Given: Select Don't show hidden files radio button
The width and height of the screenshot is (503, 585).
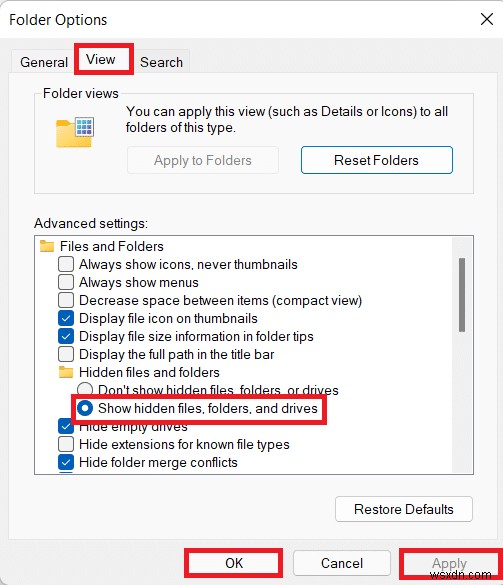Looking at the screenshot, I should click(85, 390).
